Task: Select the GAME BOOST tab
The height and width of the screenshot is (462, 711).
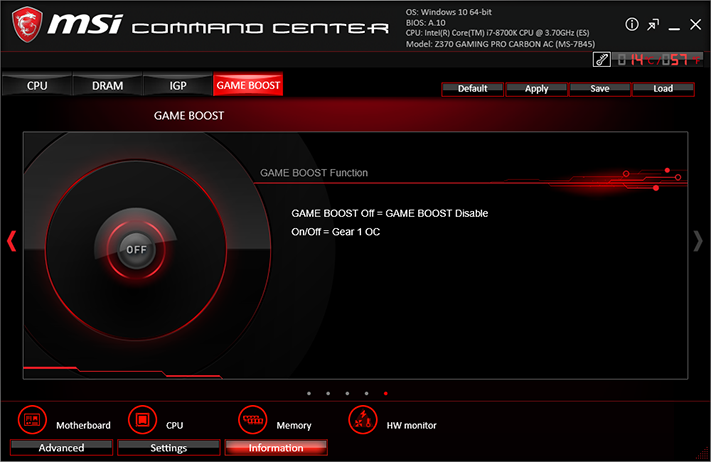Action: (x=248, y=85)
